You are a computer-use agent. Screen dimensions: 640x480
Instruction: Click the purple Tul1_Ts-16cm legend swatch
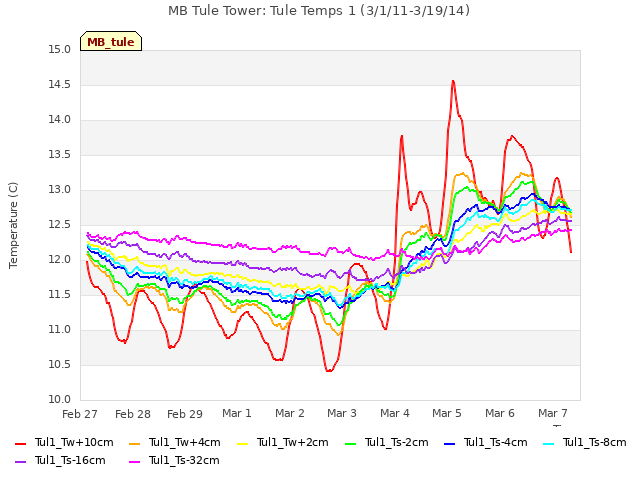click(x=20, y=462)
